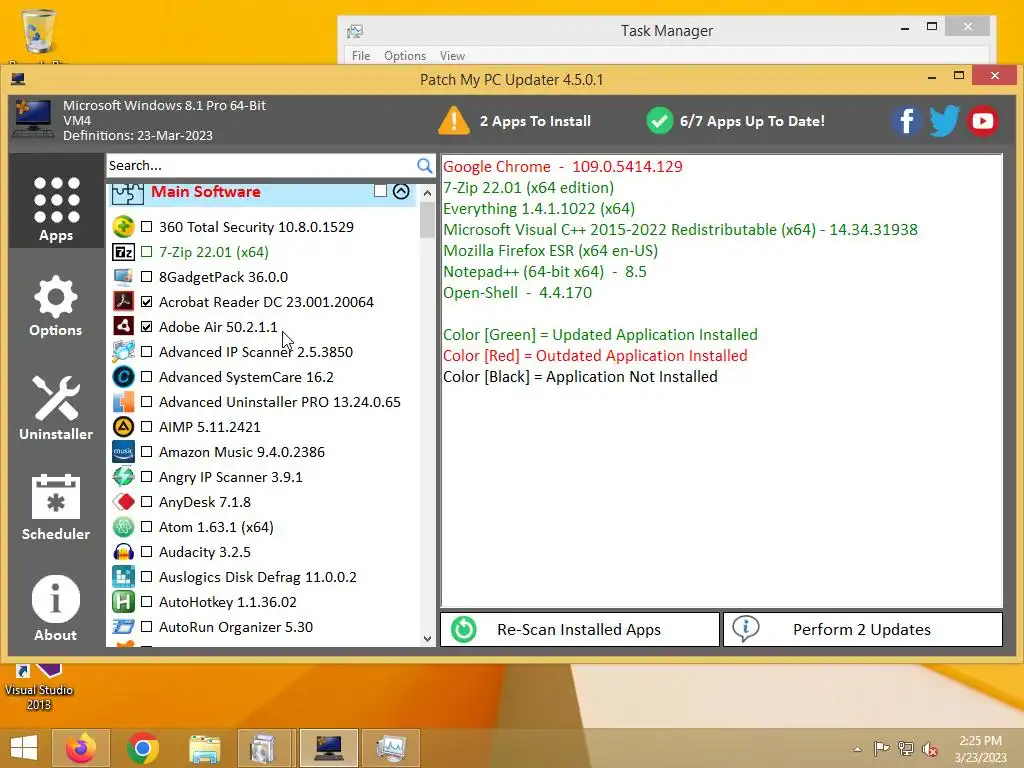Open Visual Studio 2013 desktop shortcut
This screenshot has height=768, width=1024.
point(39,687)
